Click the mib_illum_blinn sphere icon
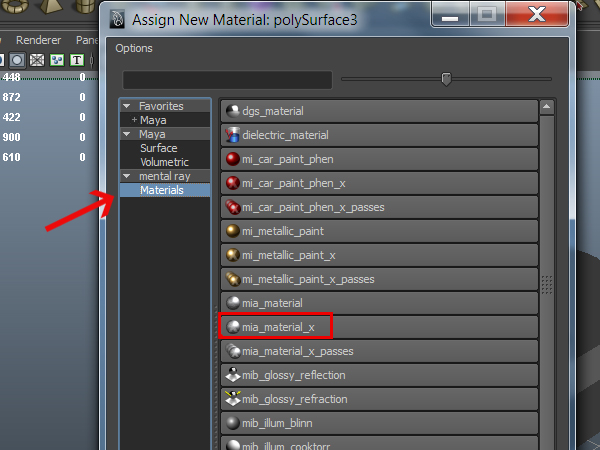Viewport: 600px width, 450px height. [233, 423]
